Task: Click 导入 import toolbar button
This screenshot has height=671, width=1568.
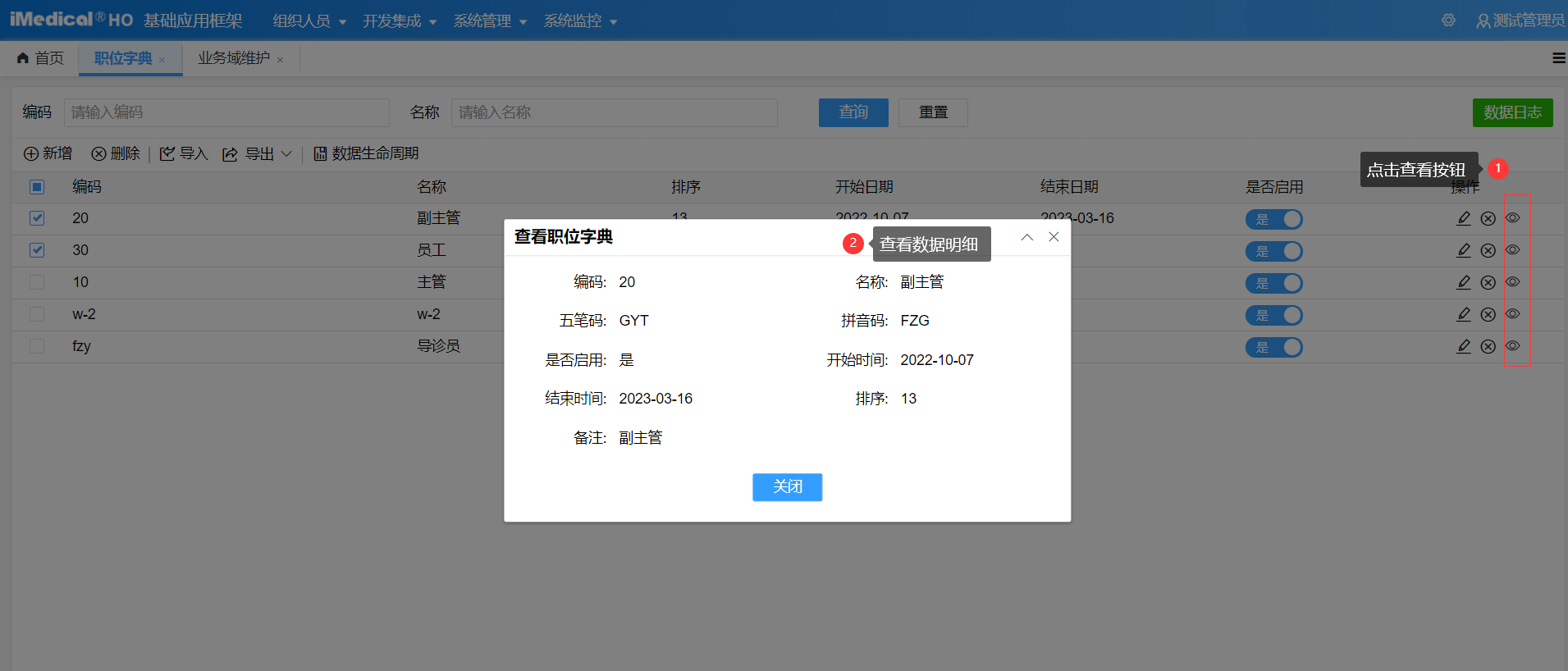Action: [x=184, y=153]
